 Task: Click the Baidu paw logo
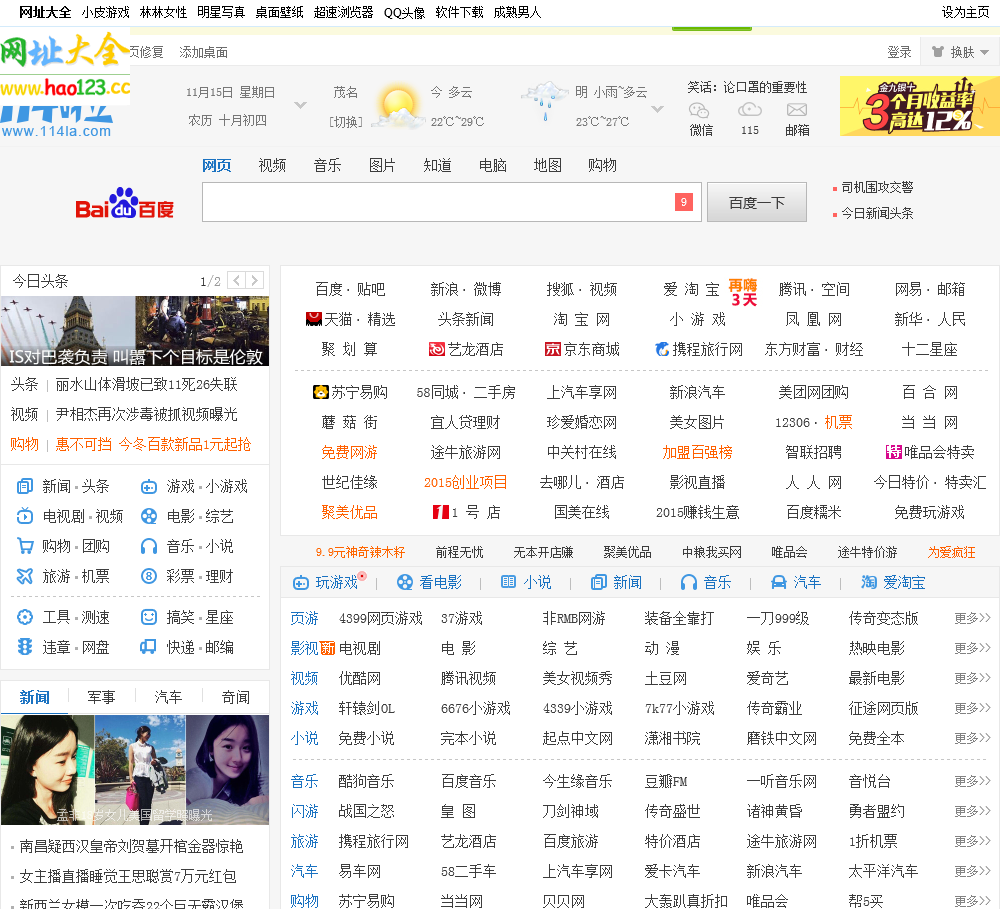pos(124,203)
